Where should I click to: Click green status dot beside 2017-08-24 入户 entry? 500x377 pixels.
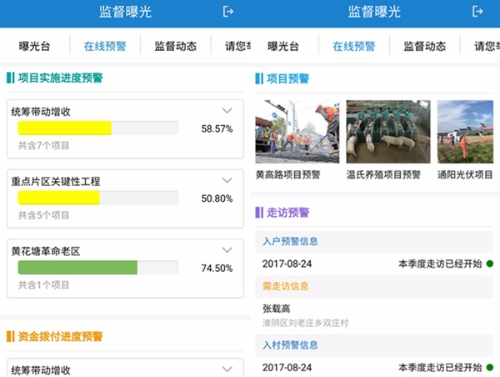click(490, 264)
